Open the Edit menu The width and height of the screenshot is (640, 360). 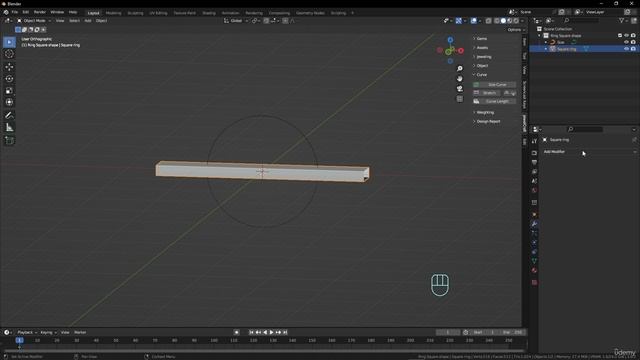click(x=26, y=12)
